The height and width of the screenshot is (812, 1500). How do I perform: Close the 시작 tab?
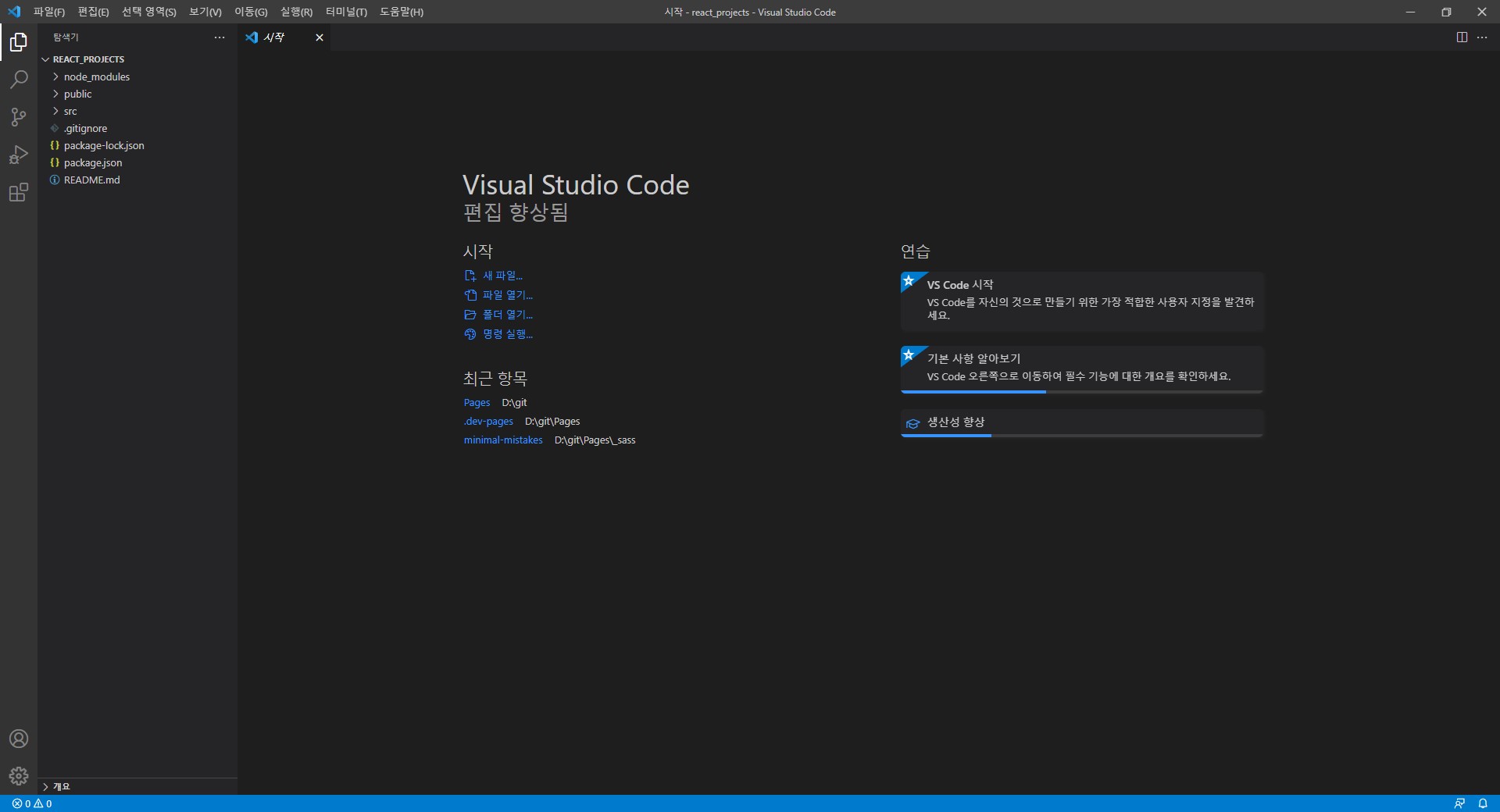(x=320, y=37)
